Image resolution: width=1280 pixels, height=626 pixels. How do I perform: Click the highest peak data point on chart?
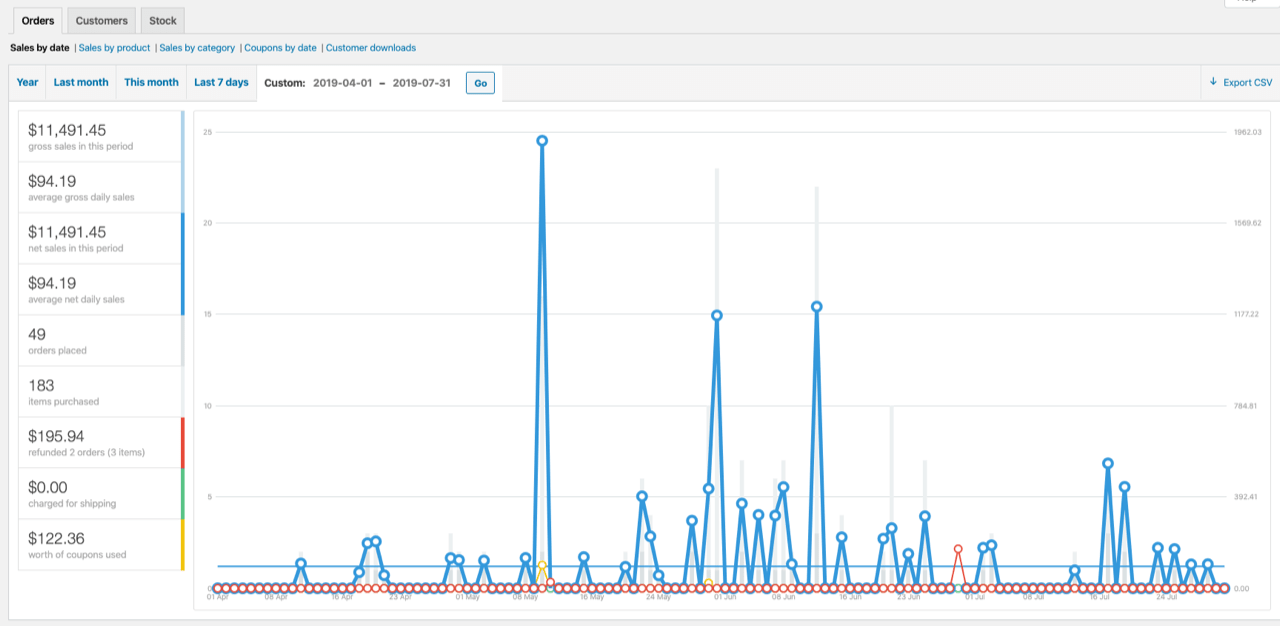pos(542,141)
